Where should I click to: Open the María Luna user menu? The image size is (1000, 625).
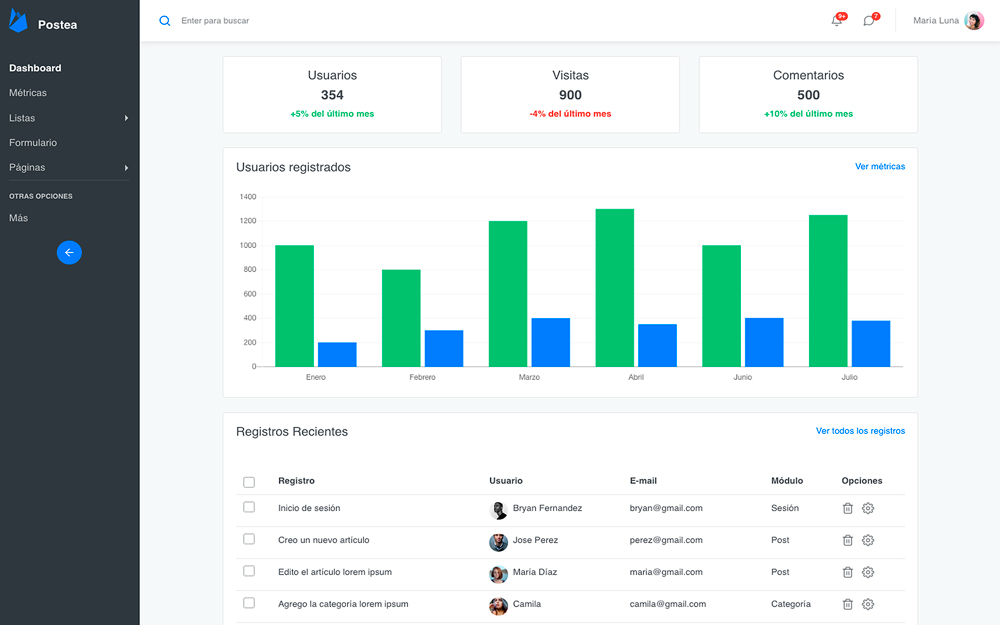[947, 21]
